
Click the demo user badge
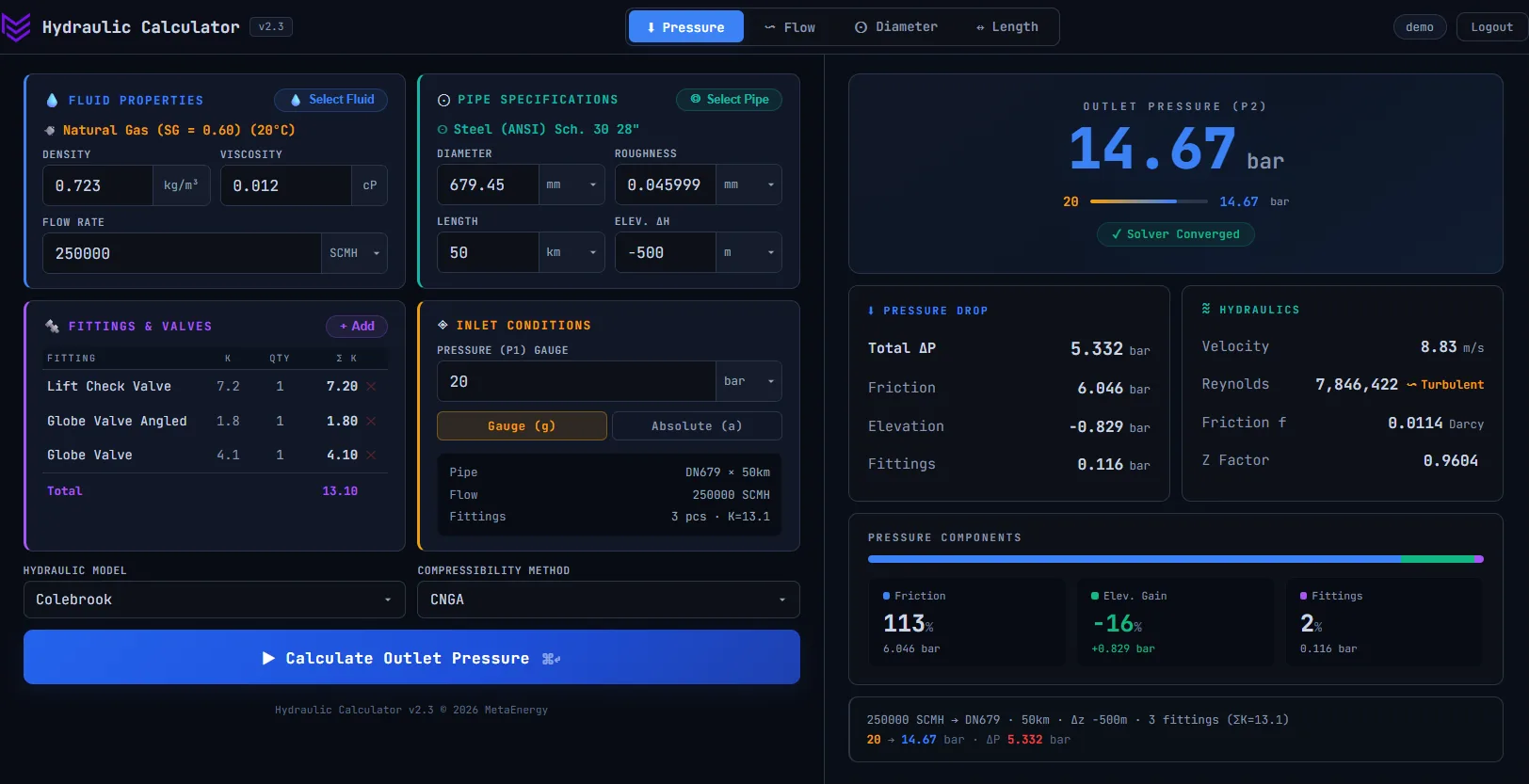pos(1420,27)
